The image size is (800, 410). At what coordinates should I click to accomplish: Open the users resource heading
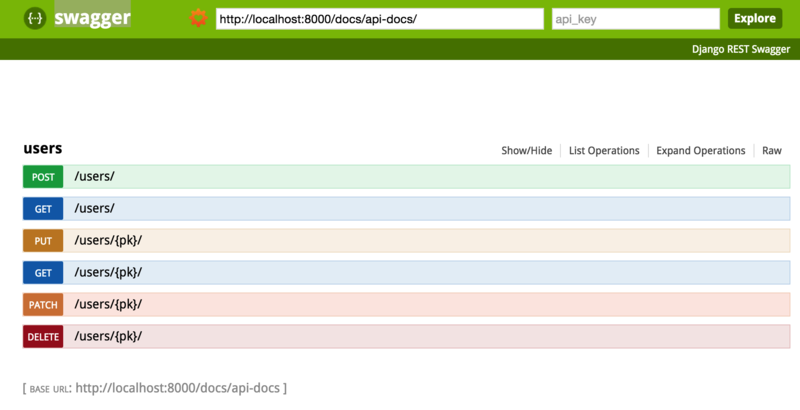[43, 148]
